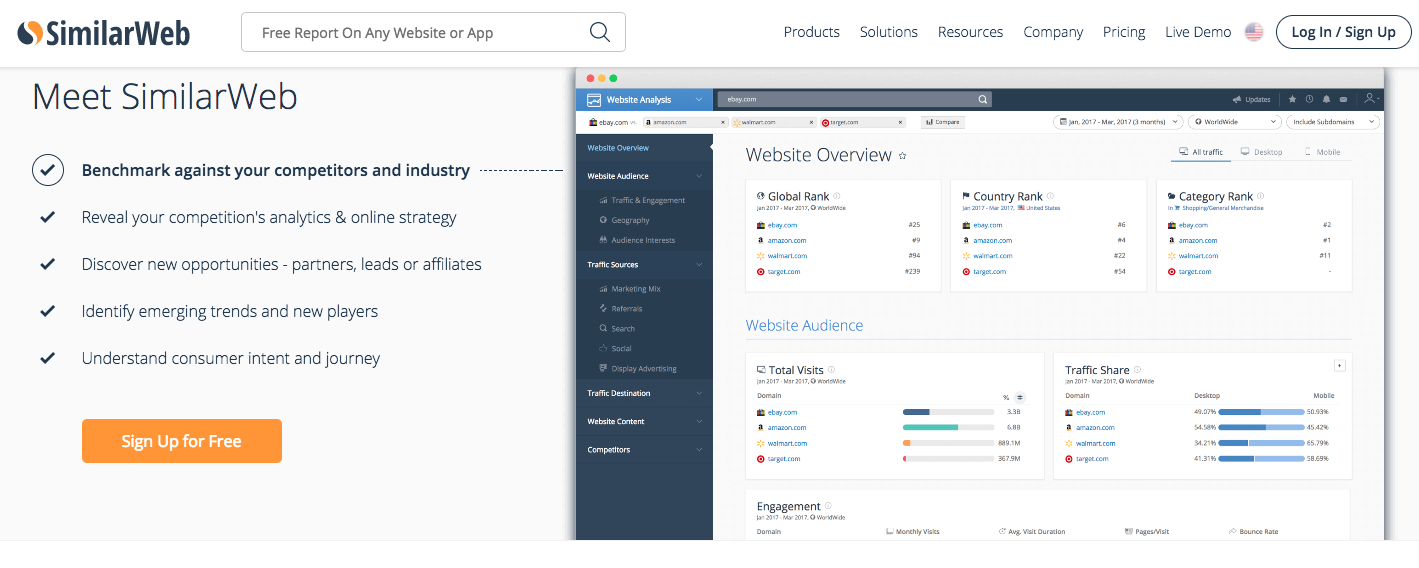Open the Website Analysis module dropdown
The width and height of the screenshot is (1419, 568).
point(645,99)
